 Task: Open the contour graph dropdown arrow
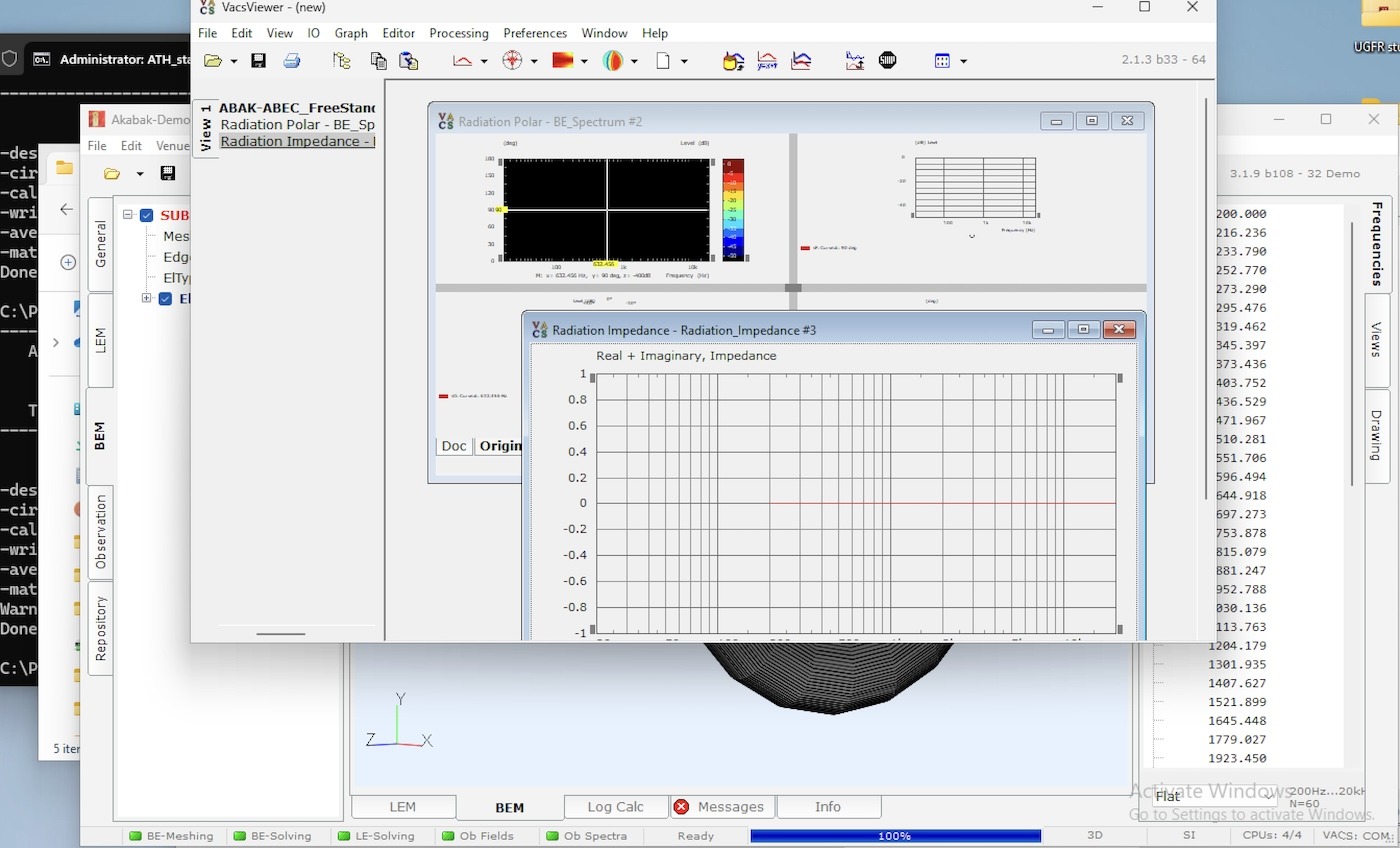tap(584, 62)
